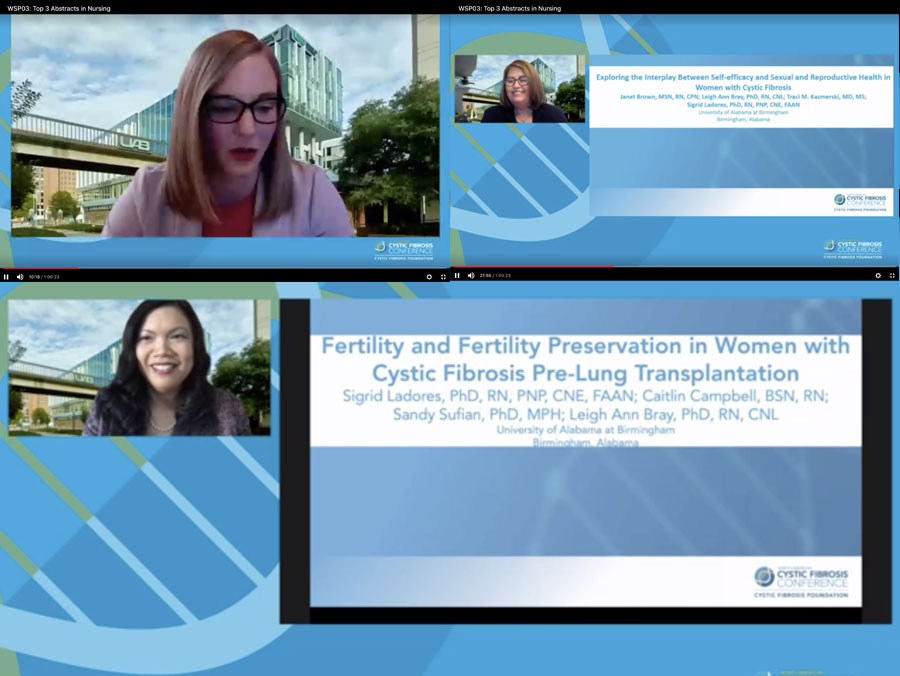This screenshot has width=900, height=676.
Task: Click the 10:18 elapsed time display
Action: pyautogui.click(x=34, y=276)
